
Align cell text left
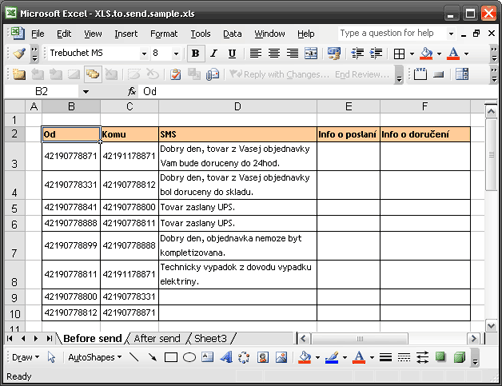pyautogui.click(x=256, y=53)
